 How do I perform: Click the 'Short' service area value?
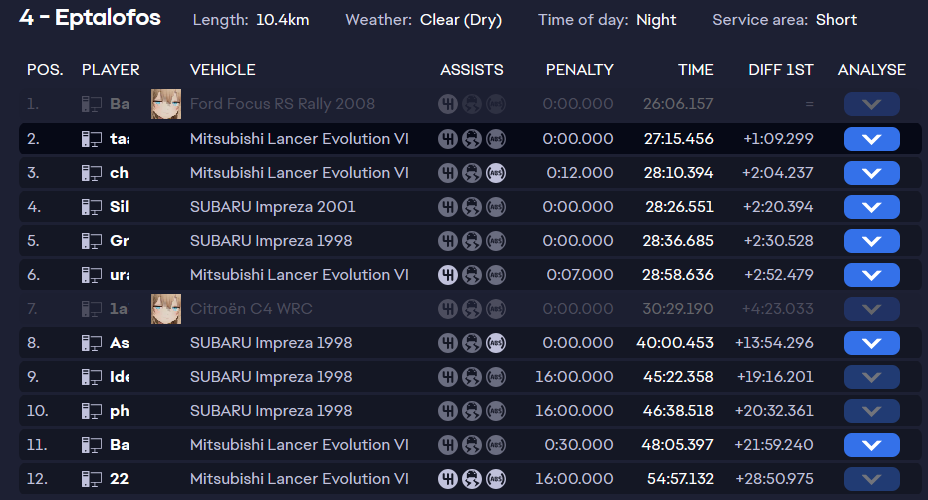click(x=836, y=20)
